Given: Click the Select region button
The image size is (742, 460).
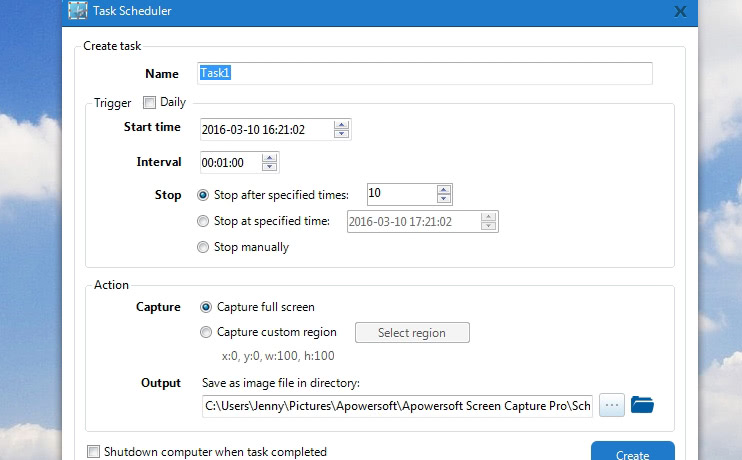Looking at the screenshot, I should tap(412, 333).
